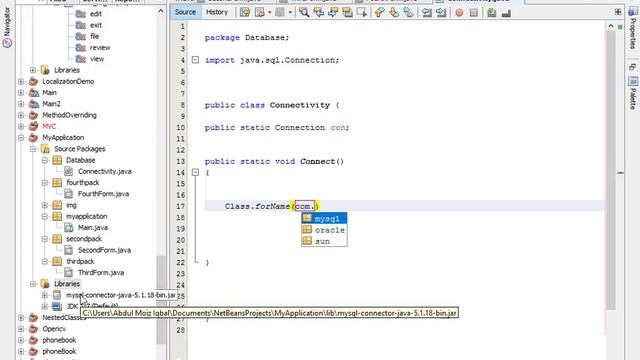Click line number 10 in gutter
Viewport: 640px width, 360px height.
pos(180,127)
